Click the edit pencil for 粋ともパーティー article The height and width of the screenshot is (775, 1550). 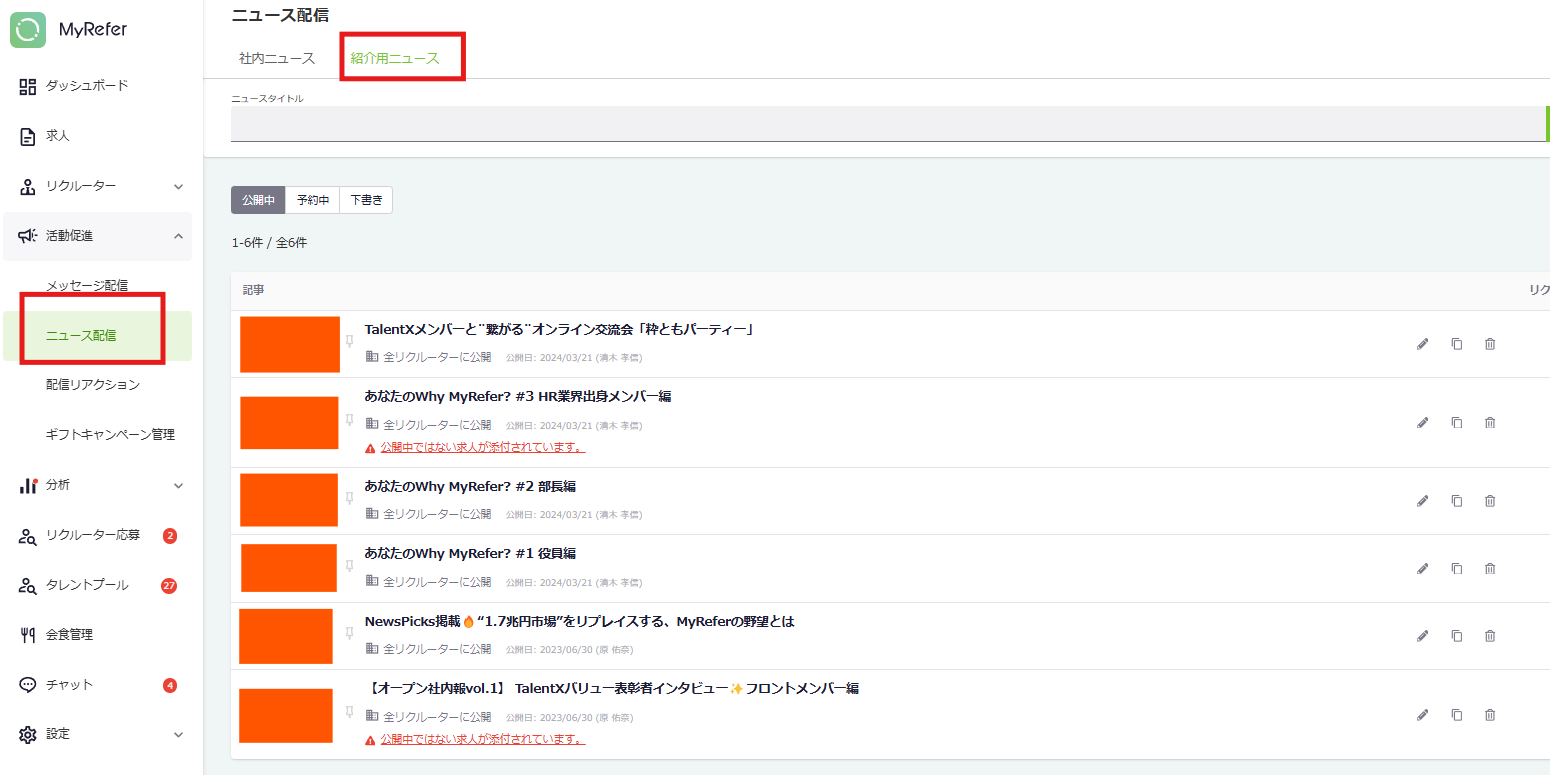tap(1422, 344)
